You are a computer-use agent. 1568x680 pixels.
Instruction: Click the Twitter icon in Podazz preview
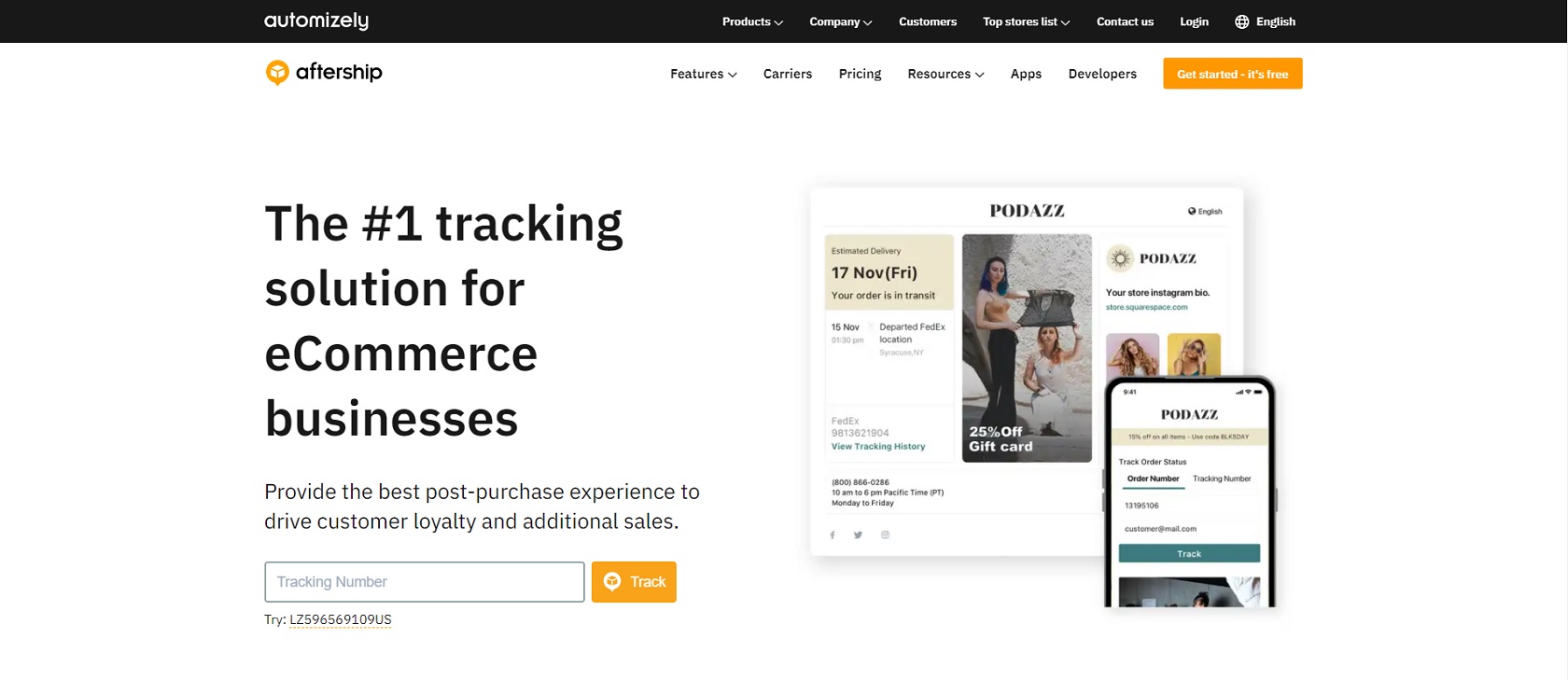[858, 535]
